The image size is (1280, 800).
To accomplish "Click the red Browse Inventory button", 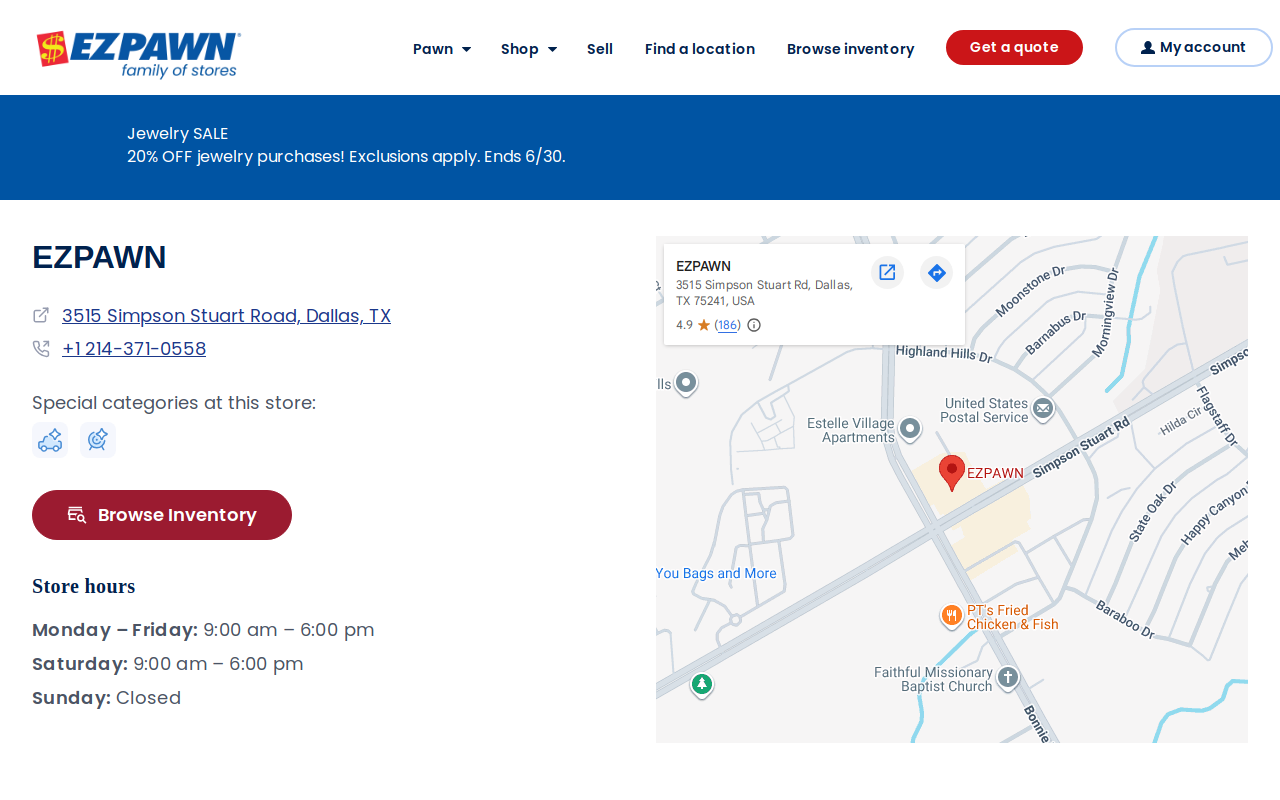I will click(162, 515).
